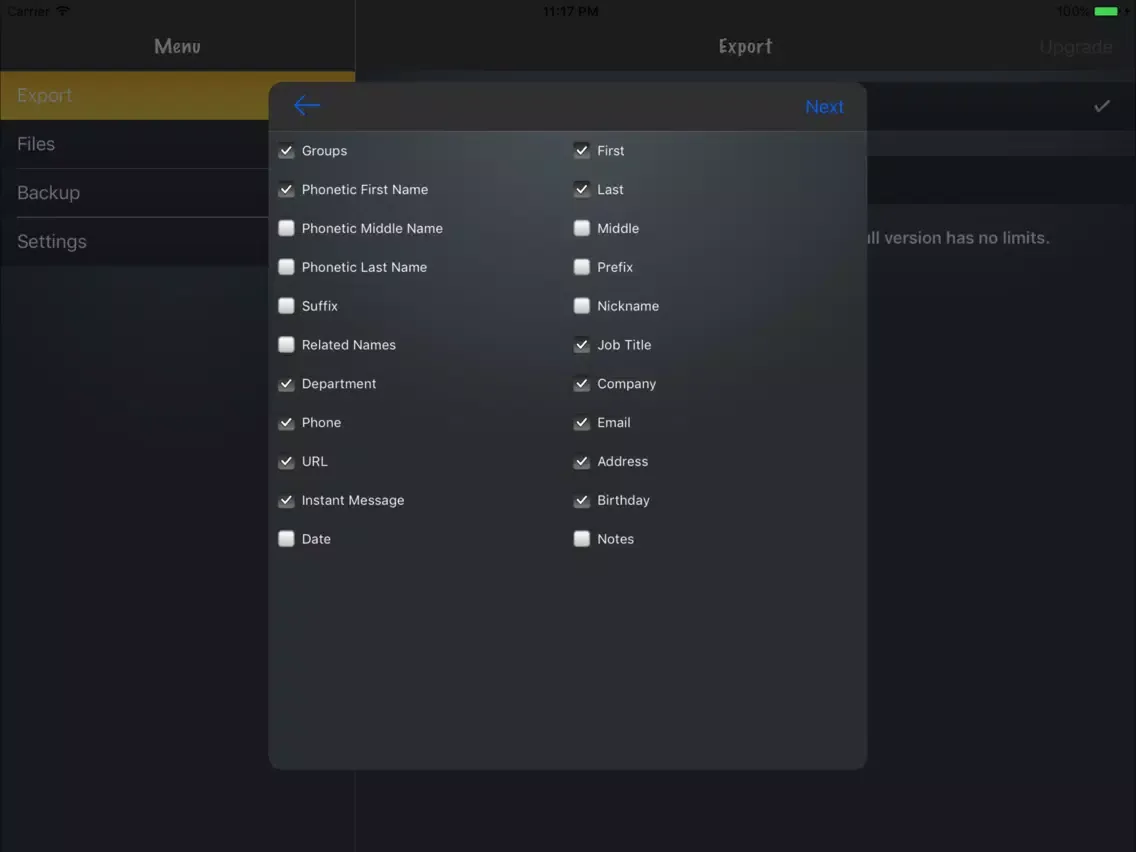Tap the Next button
The width and height of the screenshot is (1136, 852).
[824, 106]
